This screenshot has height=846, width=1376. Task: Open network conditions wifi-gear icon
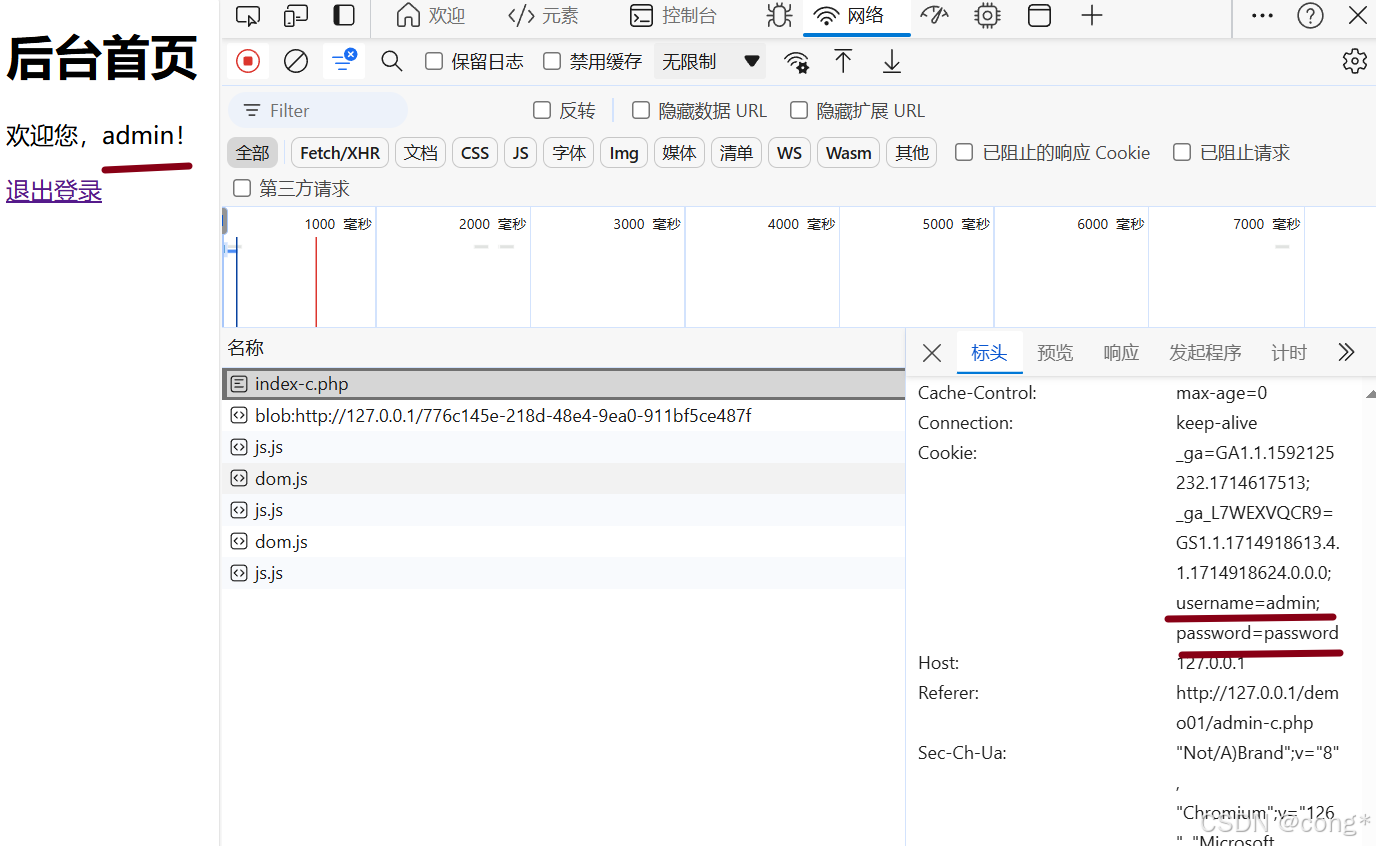(x=796, y=62)
